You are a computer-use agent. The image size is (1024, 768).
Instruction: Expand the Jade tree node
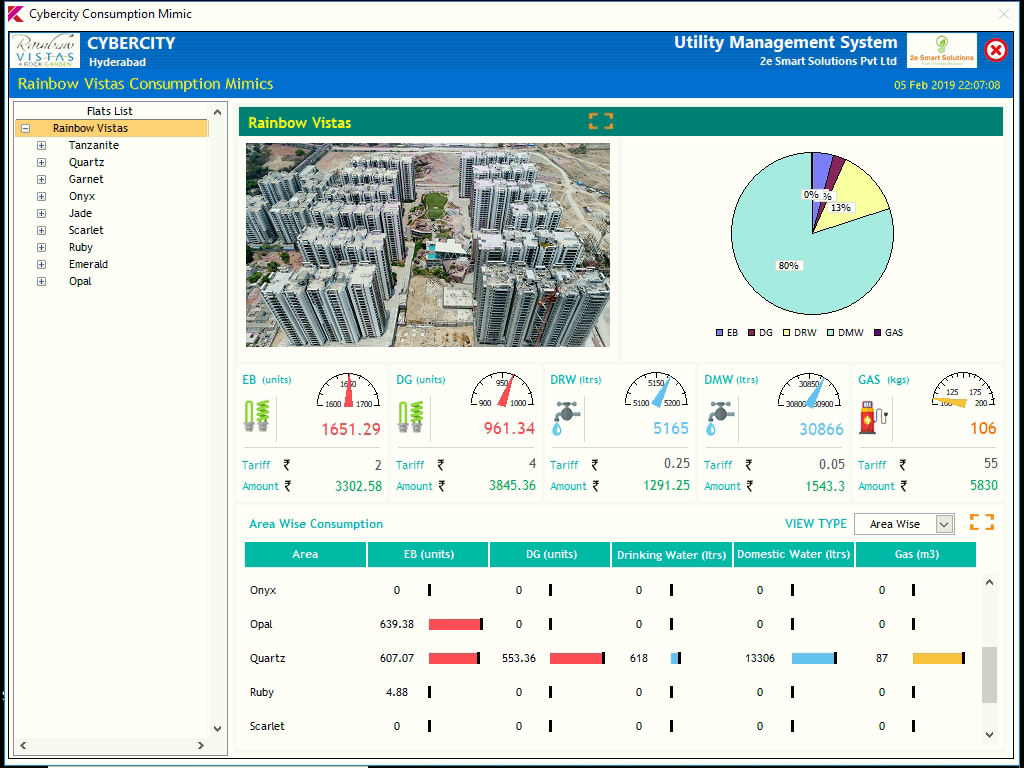click(x=41, y=214)
